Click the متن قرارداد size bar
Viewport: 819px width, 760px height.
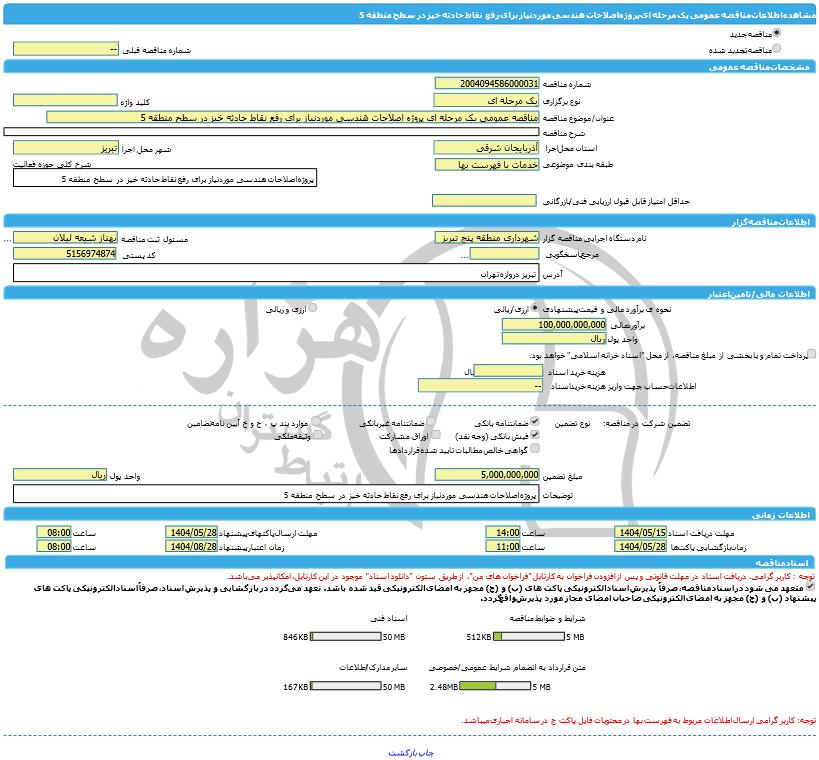[495, 686]
